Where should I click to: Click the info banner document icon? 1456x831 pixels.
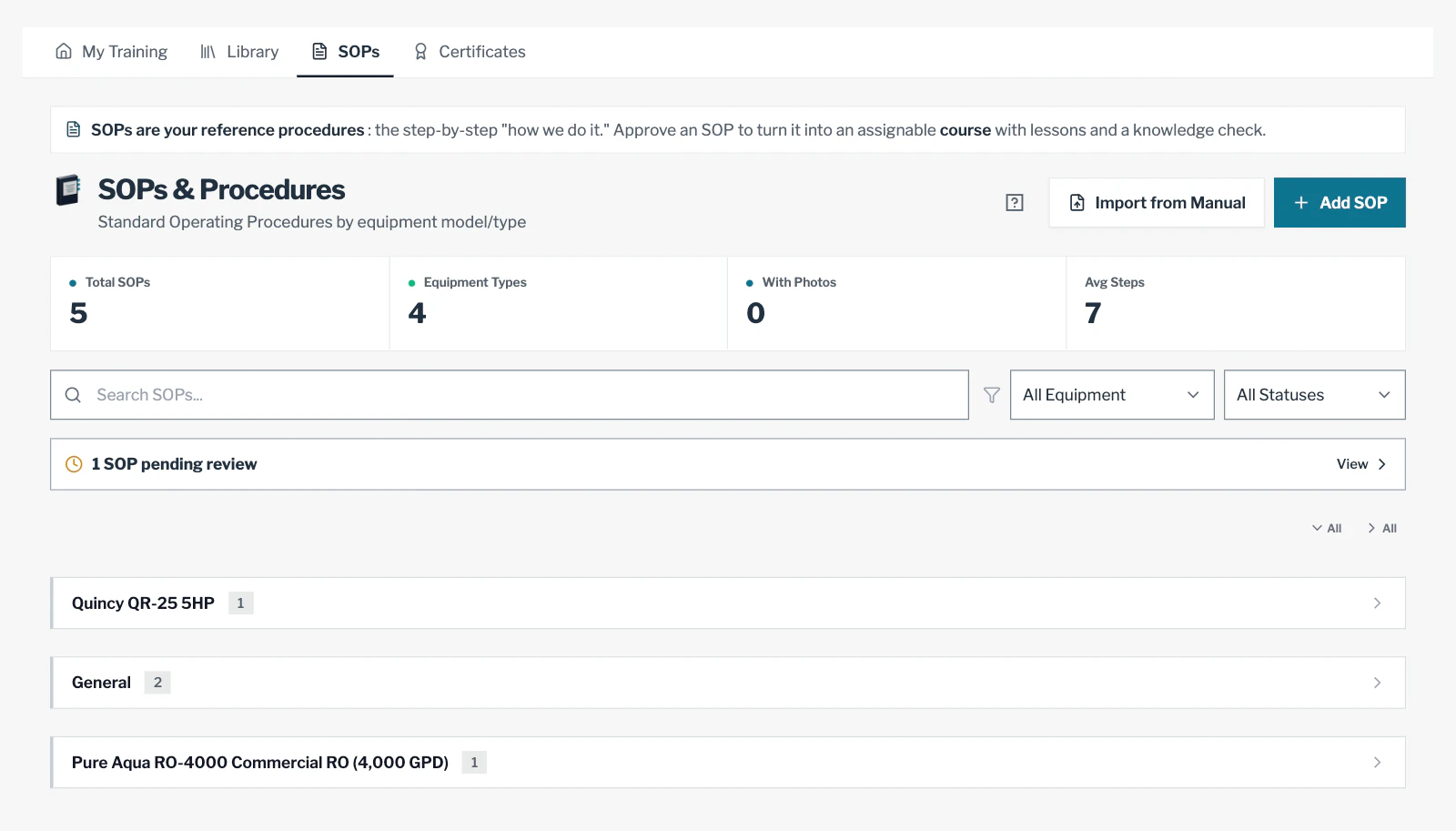[74, 130]
